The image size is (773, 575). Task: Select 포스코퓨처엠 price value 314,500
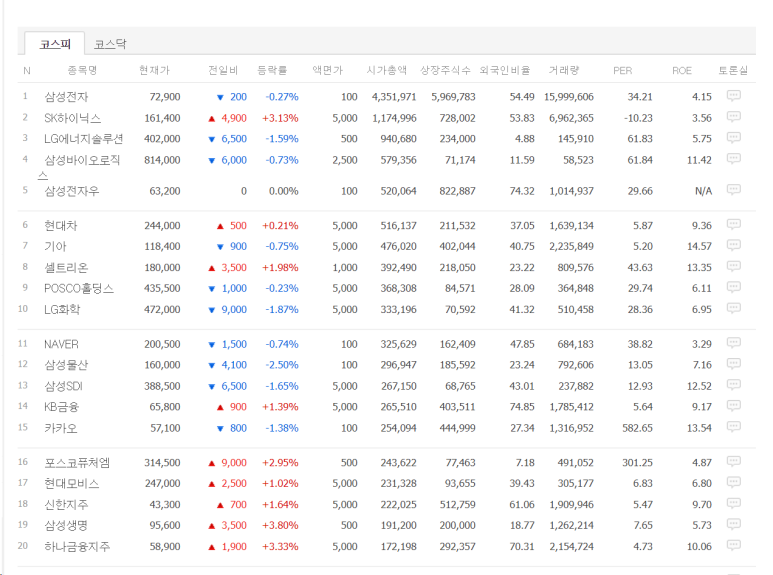(162, 463)
